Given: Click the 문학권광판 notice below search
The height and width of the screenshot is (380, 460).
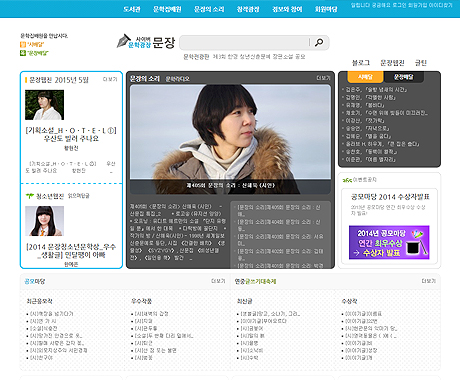Looking at the screenshot, I should pyautogui.click(x=244, y=57).
